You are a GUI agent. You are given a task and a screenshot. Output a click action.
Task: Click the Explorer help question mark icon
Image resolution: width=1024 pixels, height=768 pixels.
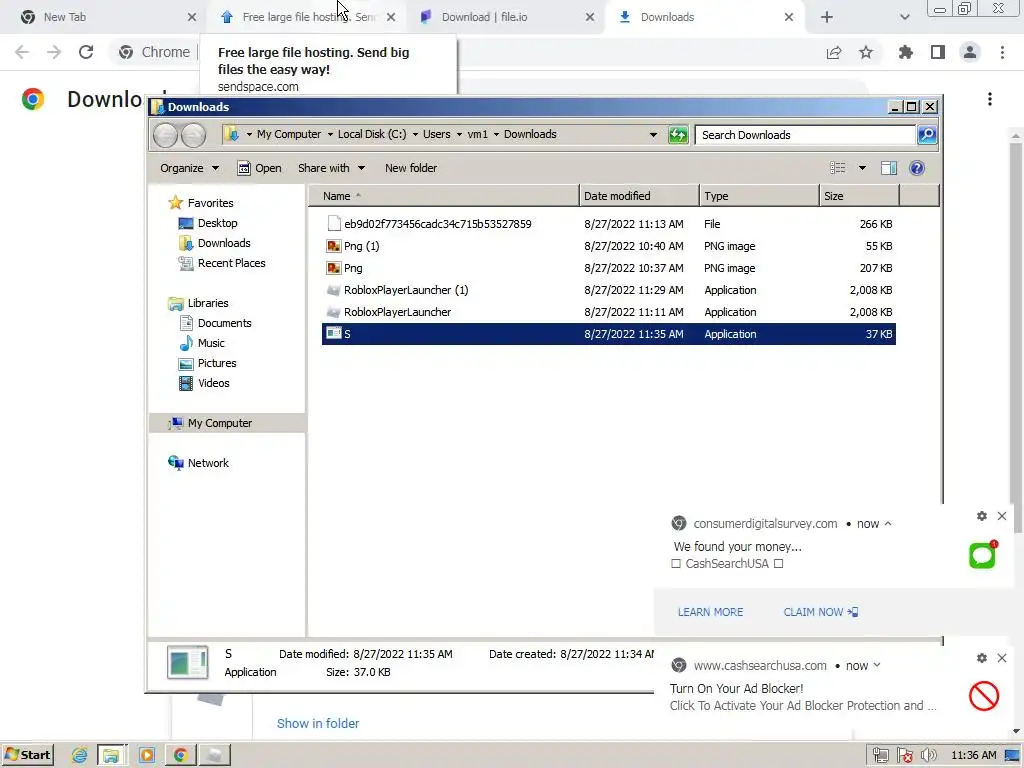tap(917, 168)
